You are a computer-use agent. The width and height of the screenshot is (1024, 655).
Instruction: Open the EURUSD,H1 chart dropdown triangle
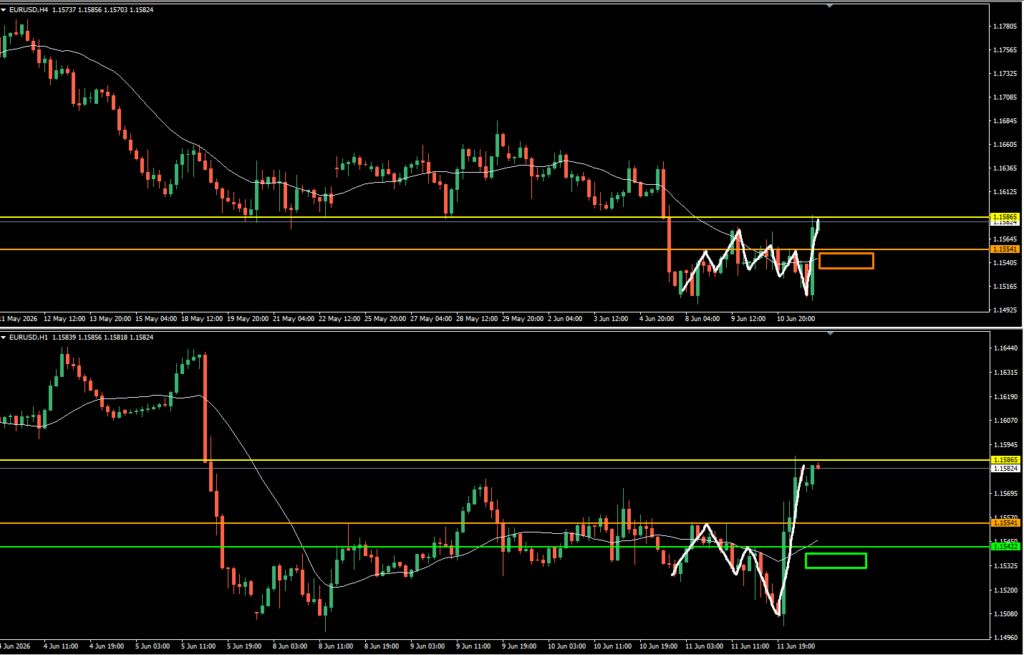click(x=4, y=337)
